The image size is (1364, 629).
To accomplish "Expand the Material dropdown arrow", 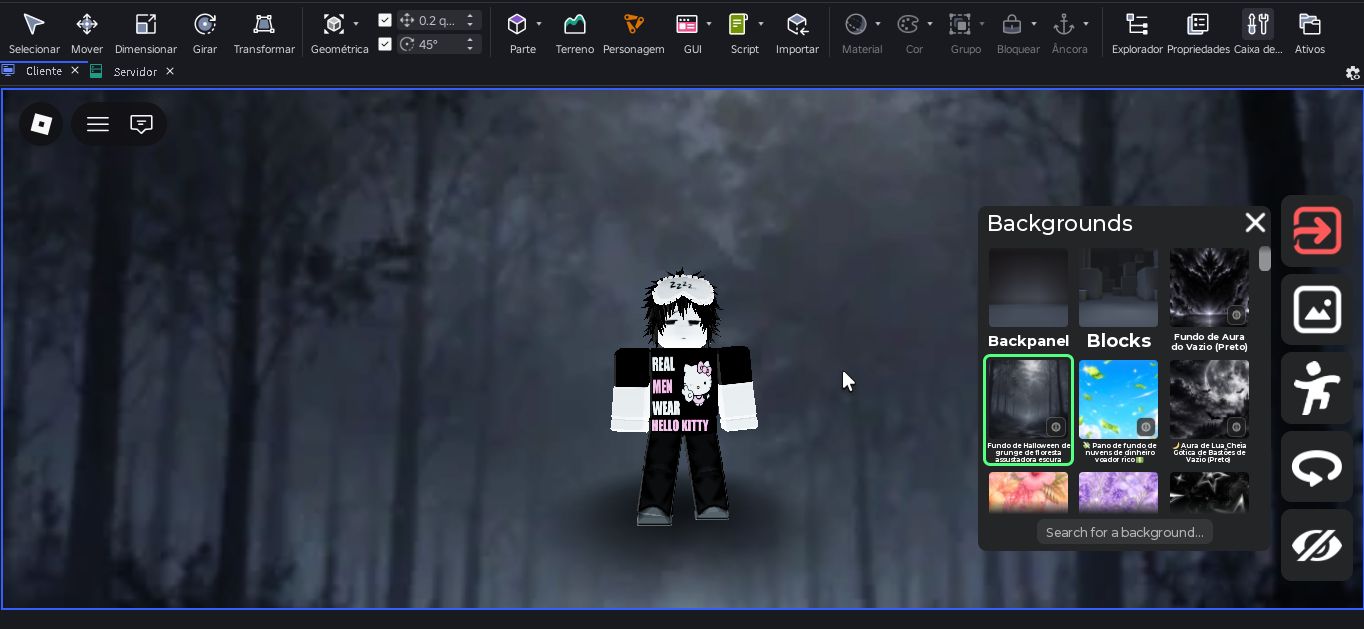I will 878,24.
